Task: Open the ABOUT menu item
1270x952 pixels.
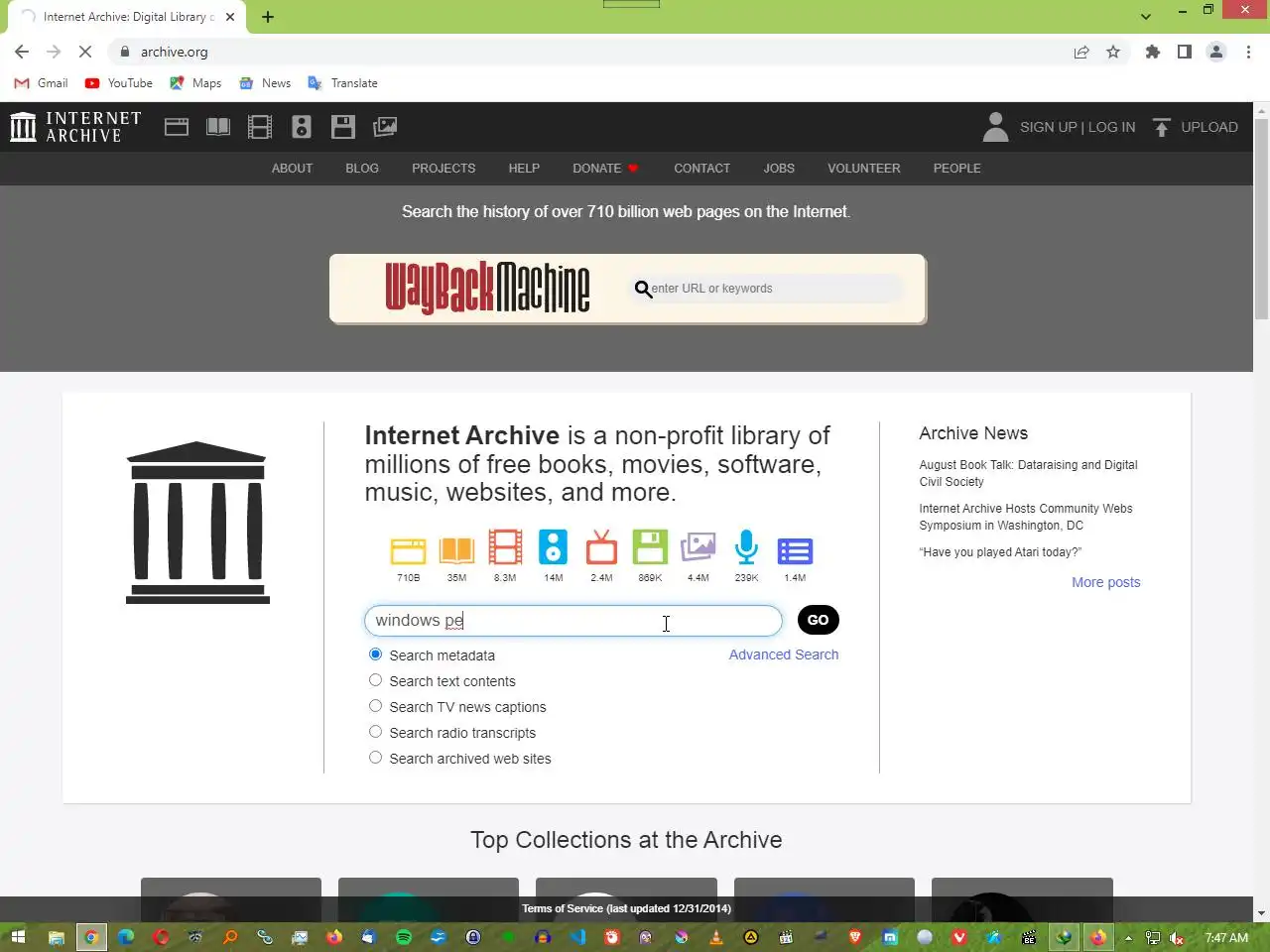Action: pos(292,169)
